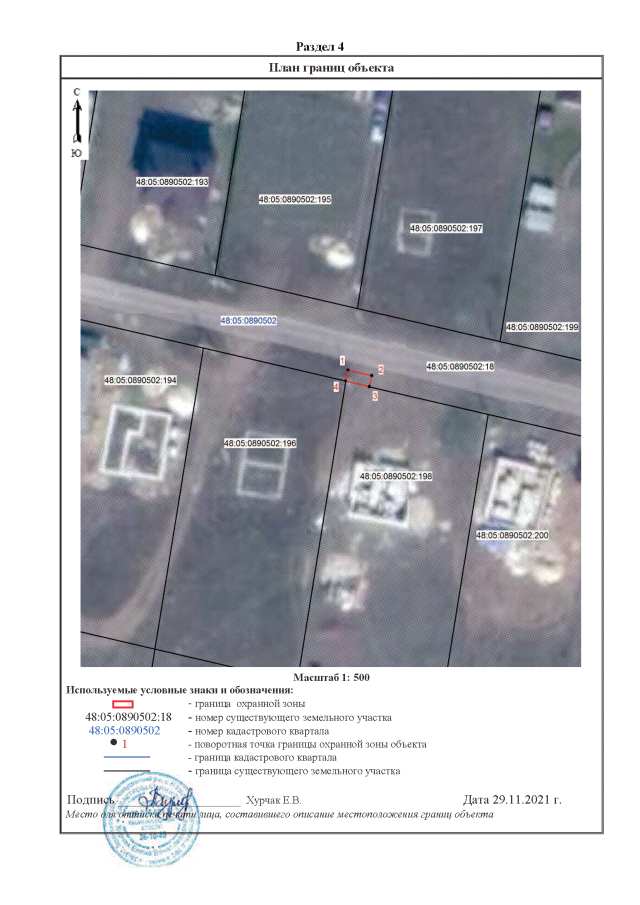The width and height of the screenshot is (640, 905).
Task: Click the black turning point dot in legend
Action: (115, 744)
